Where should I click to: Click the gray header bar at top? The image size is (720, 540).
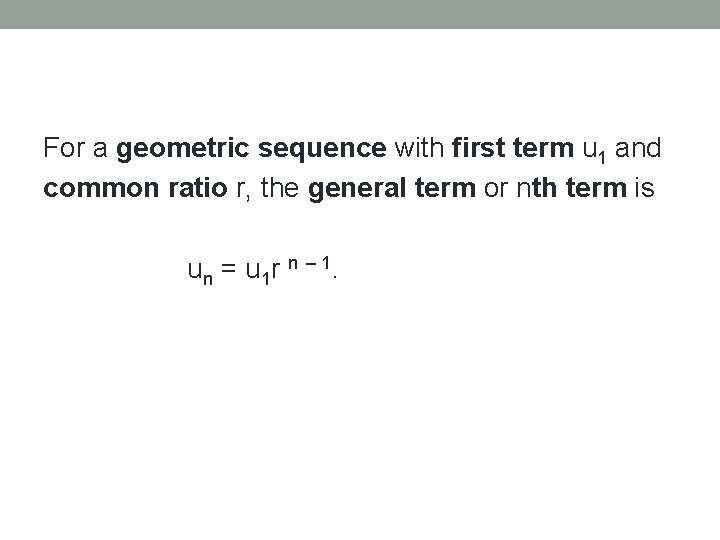(360, 14)
